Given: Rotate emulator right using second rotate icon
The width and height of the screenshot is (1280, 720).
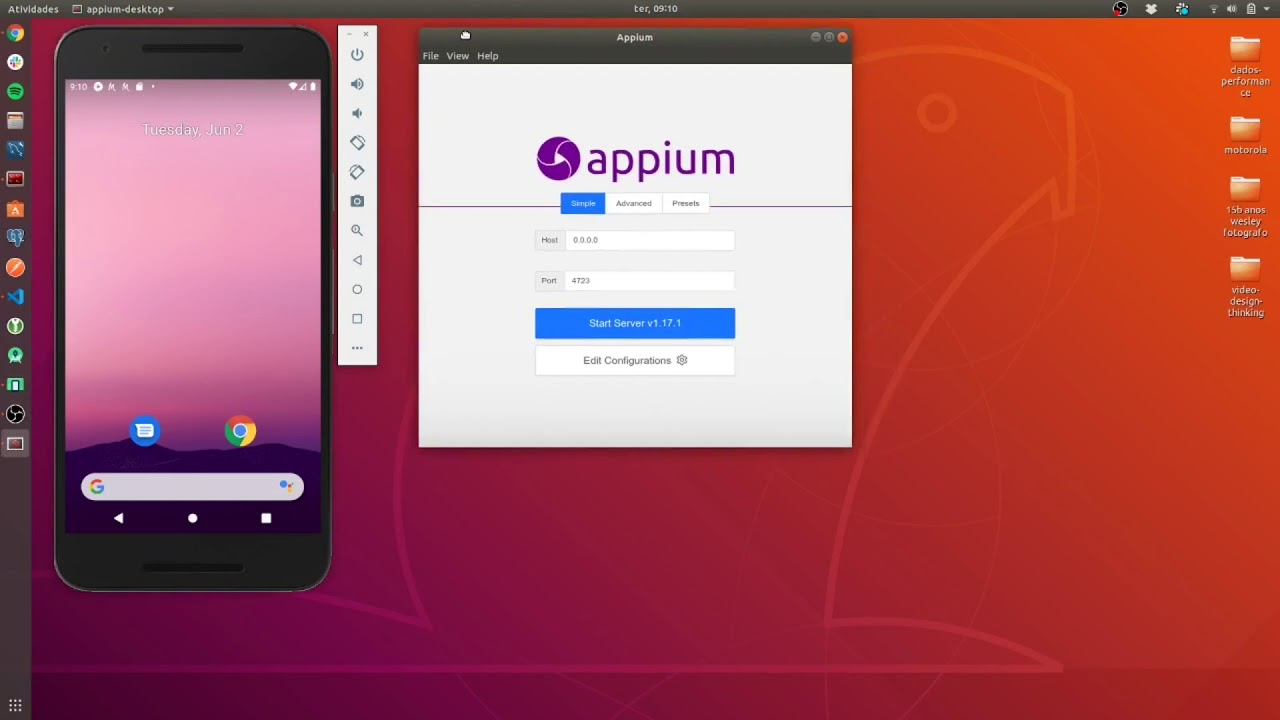Looking at the screenshot, I should [357, 172].
